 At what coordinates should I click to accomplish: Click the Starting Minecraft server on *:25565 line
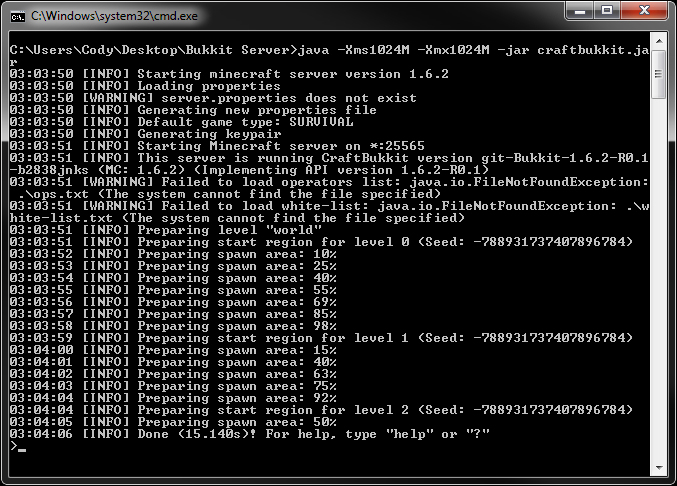[x=217, y=146]
